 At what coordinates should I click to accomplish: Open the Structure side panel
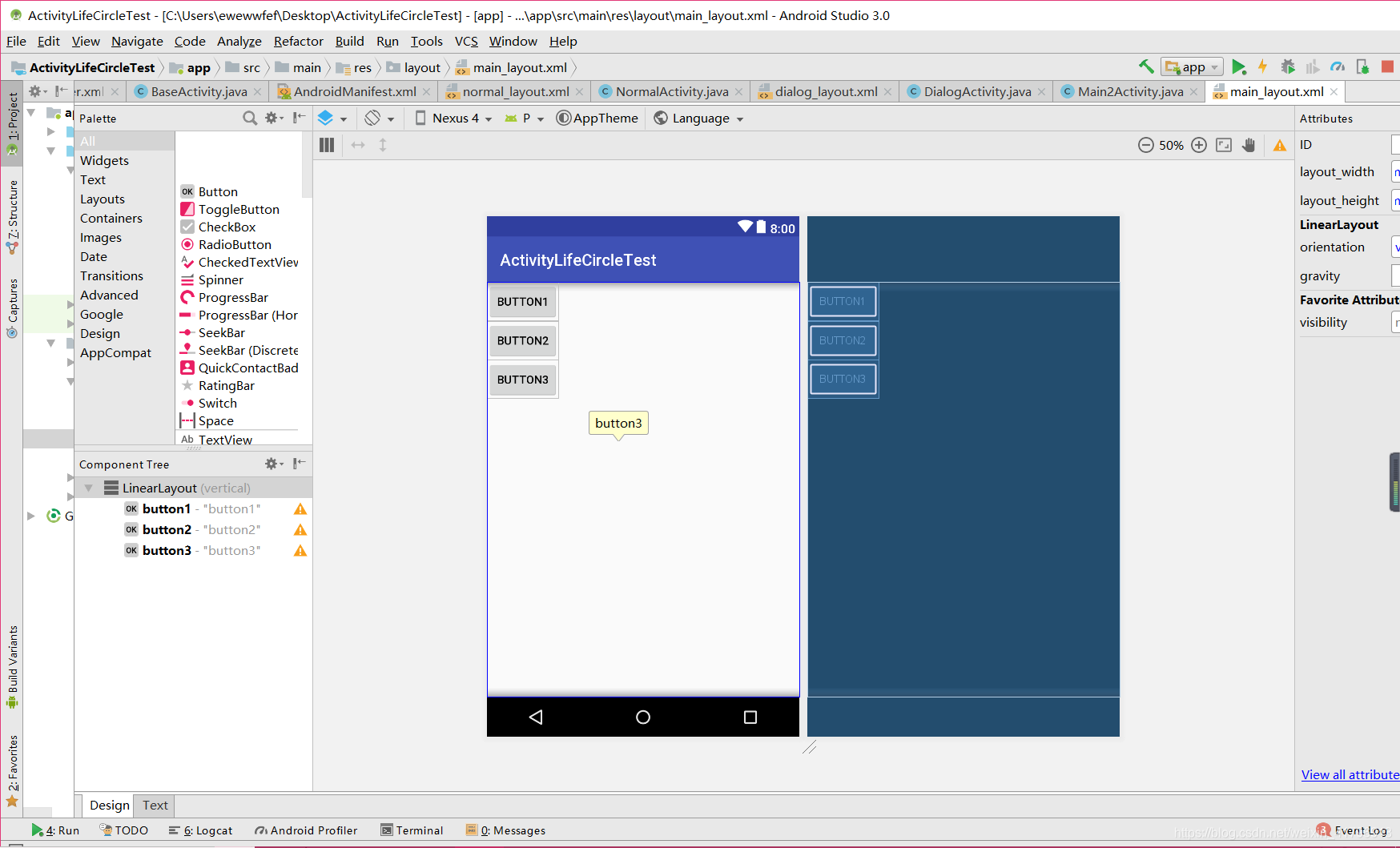tap(12, 216)
